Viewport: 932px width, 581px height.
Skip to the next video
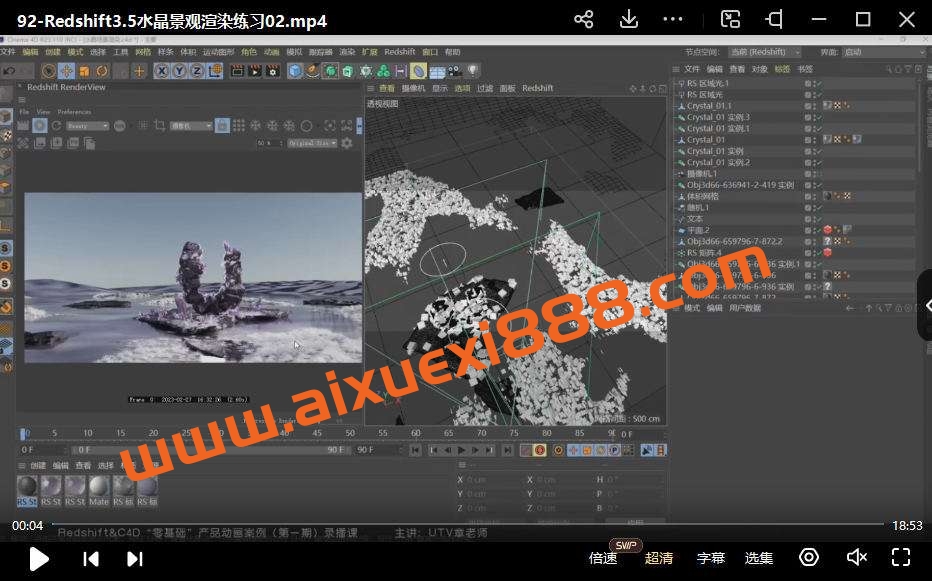coord(135,558)
